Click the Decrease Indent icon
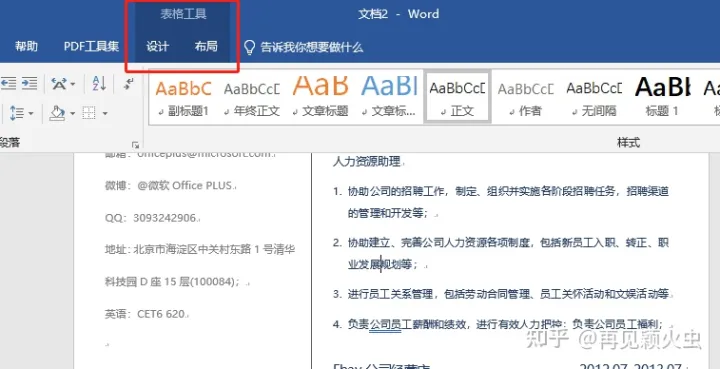The height and width of the screenshot is (369, 720). pos(8,84)
